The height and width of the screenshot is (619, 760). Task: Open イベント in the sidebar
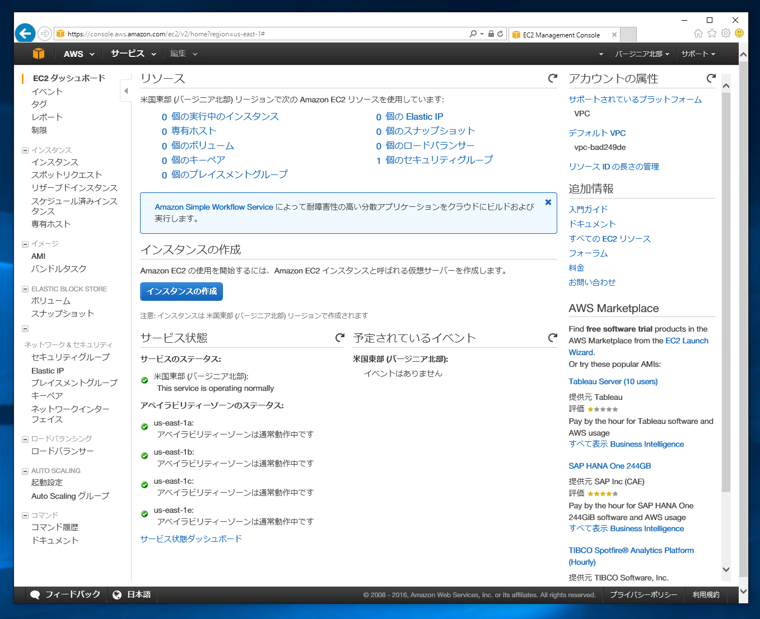point(47,92)
